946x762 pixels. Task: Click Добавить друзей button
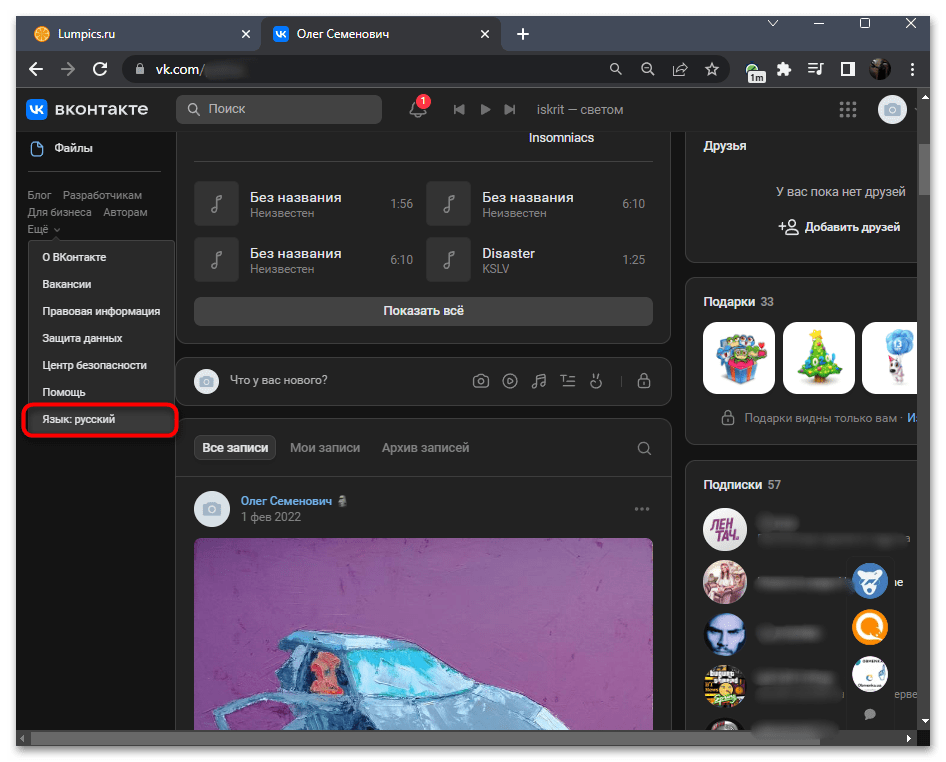click(x=839, y=227)
